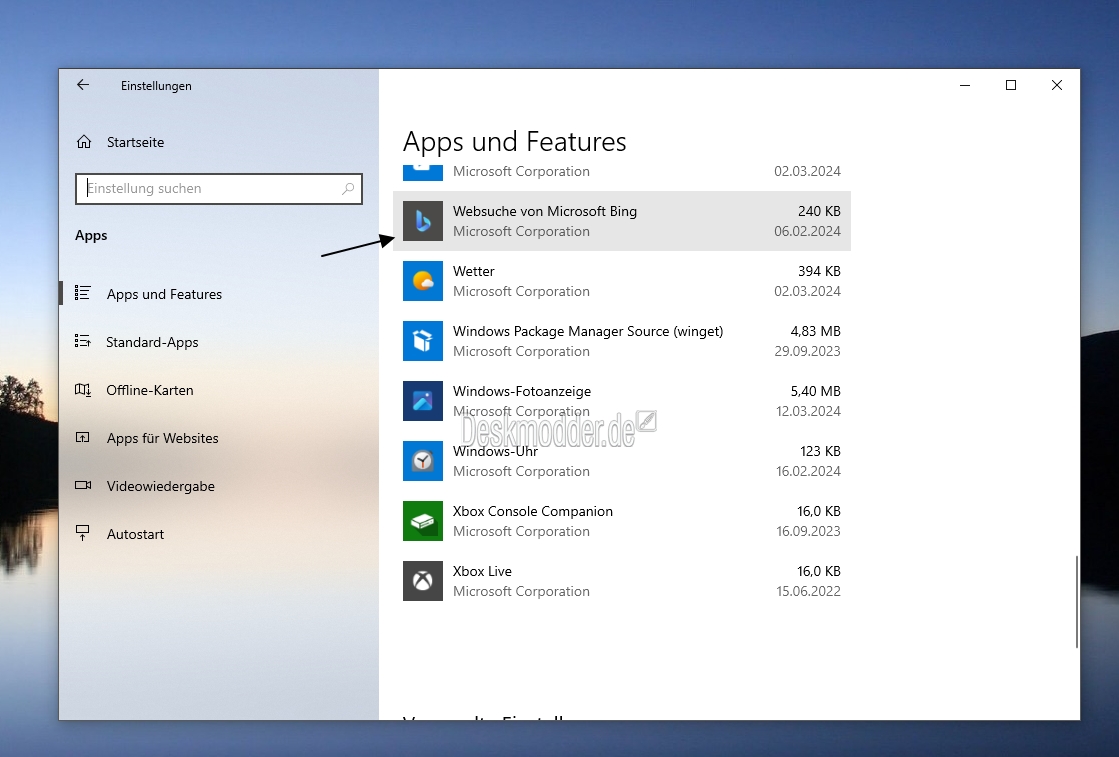Viewport: 1119px width, 757px height.
Task: Select the Xbox Live app name
Action: click(482, 571)
